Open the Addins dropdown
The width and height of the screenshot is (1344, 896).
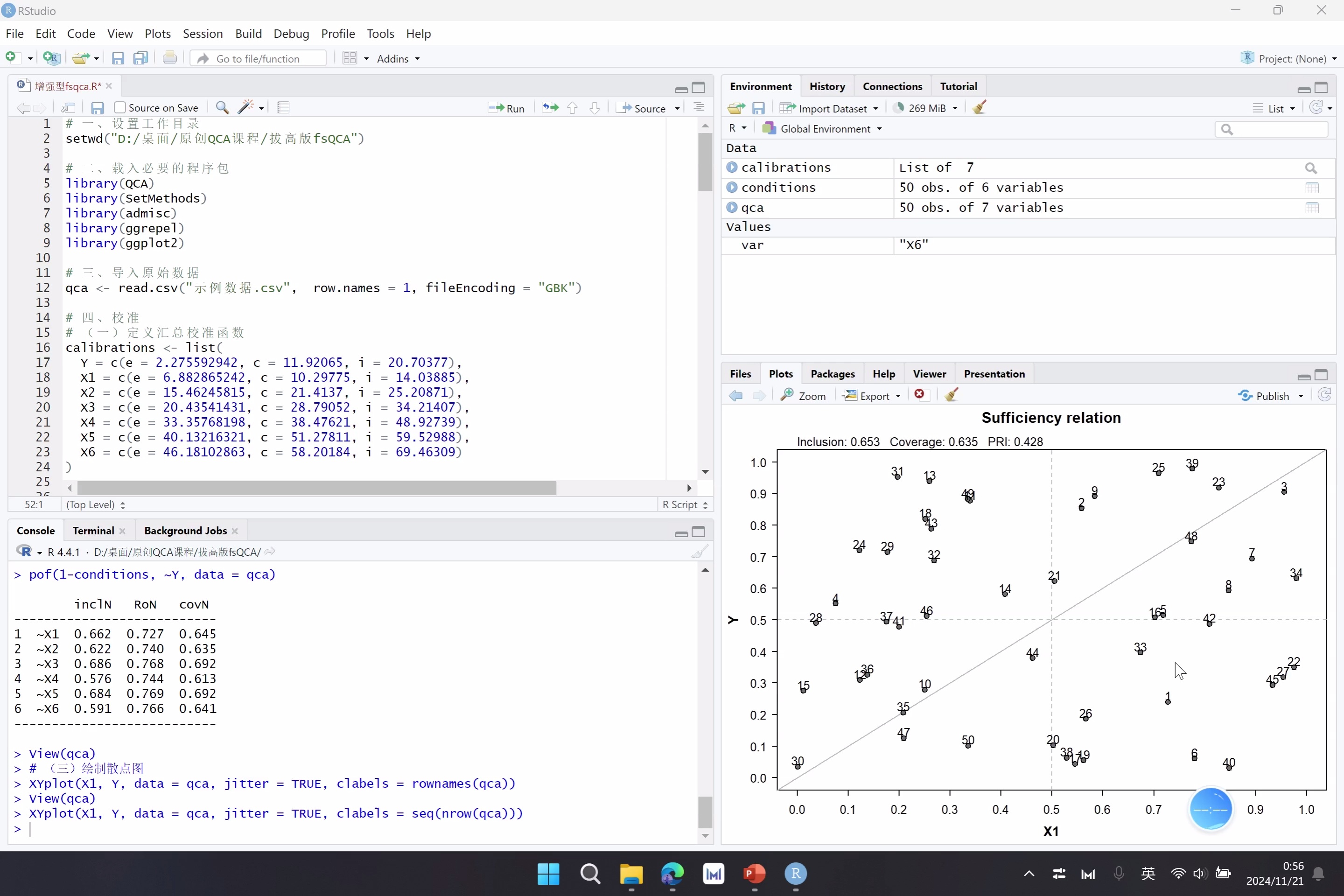pyautogui.click(x=398, y=59)
